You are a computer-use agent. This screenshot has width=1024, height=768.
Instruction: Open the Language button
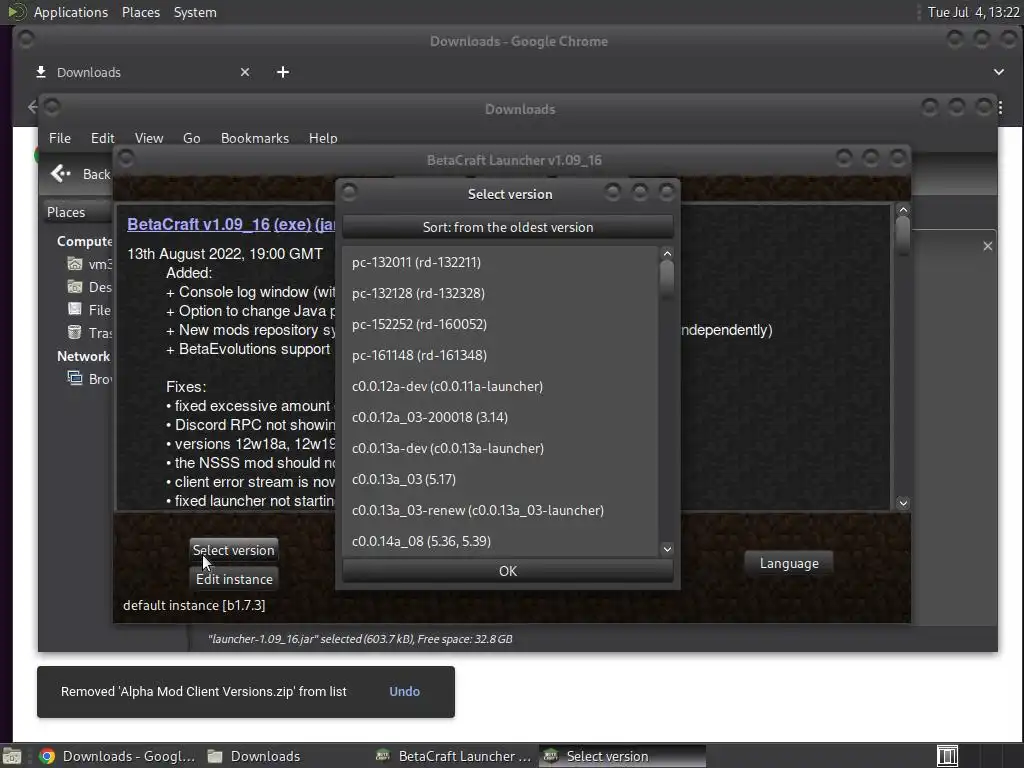click(789, 563)
